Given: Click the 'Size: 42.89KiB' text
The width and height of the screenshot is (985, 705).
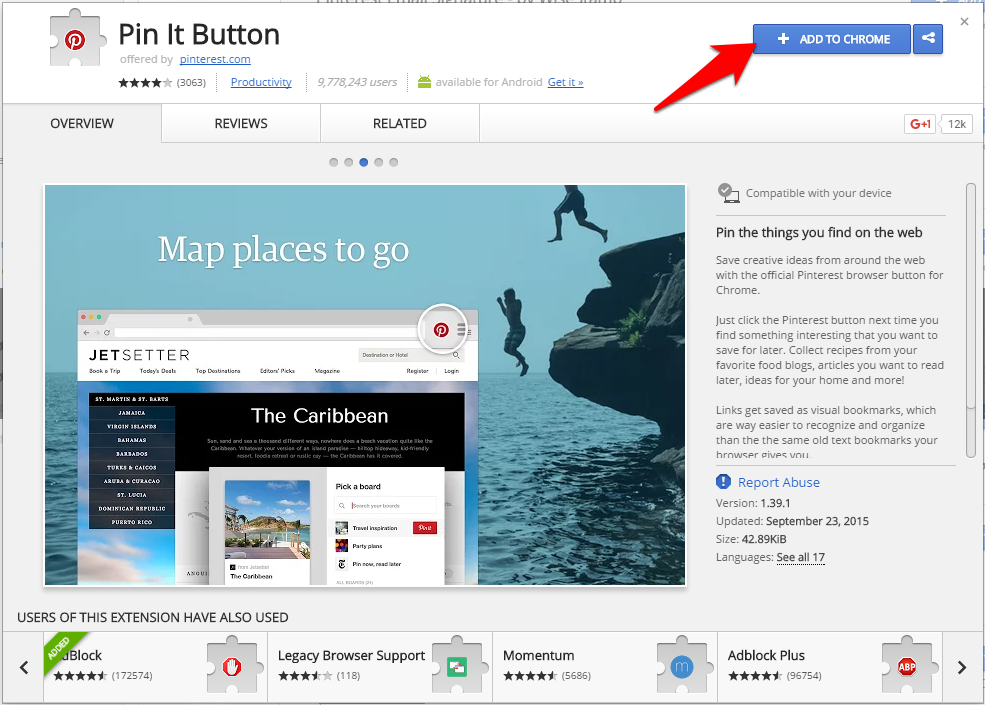Looking at the screenshot, I should pyautogui.click(x=751, y=539).
